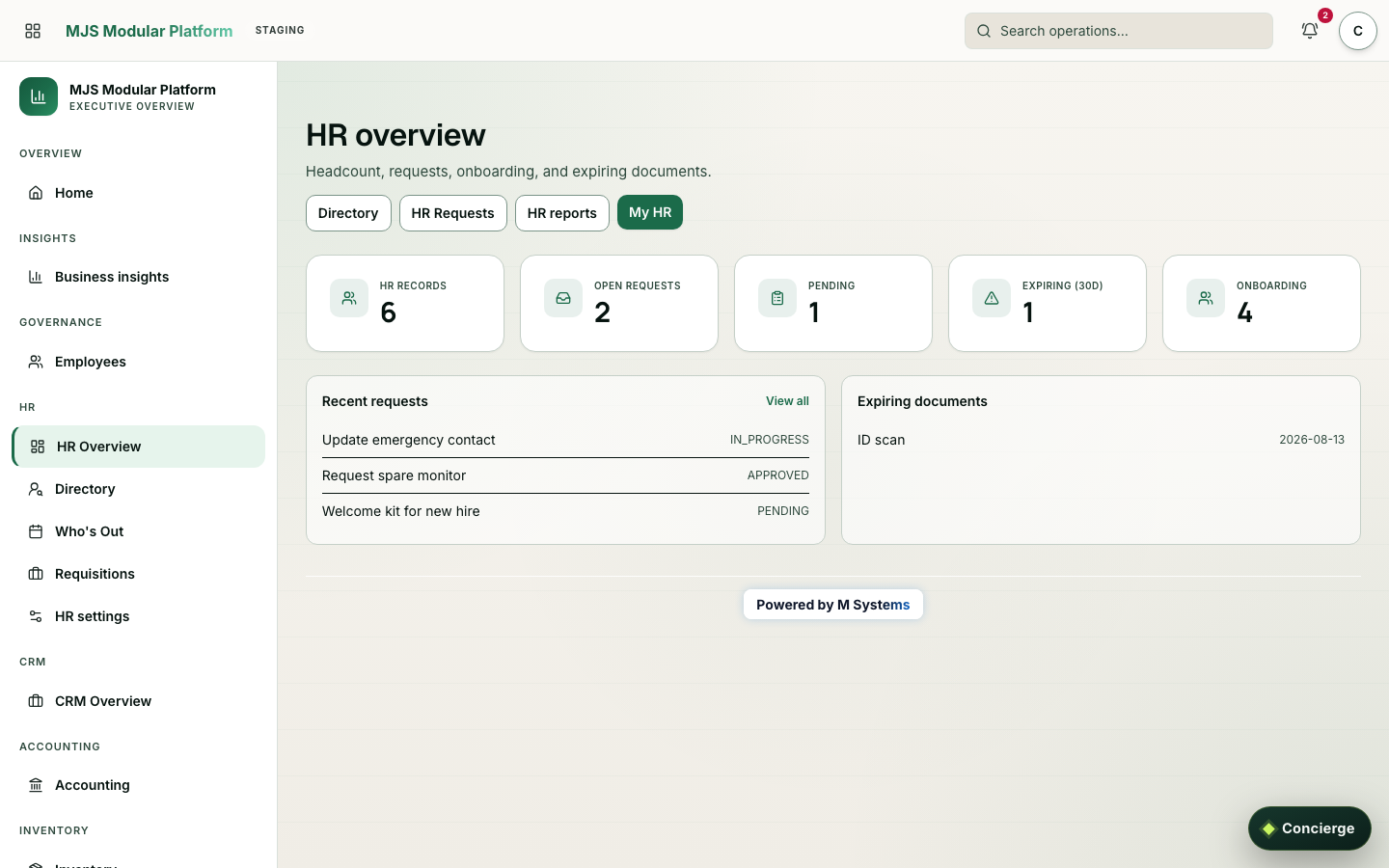Open 'Update emergency contact' request
The height and width of the screenshot is (868, 1389).
coord(565,440)
